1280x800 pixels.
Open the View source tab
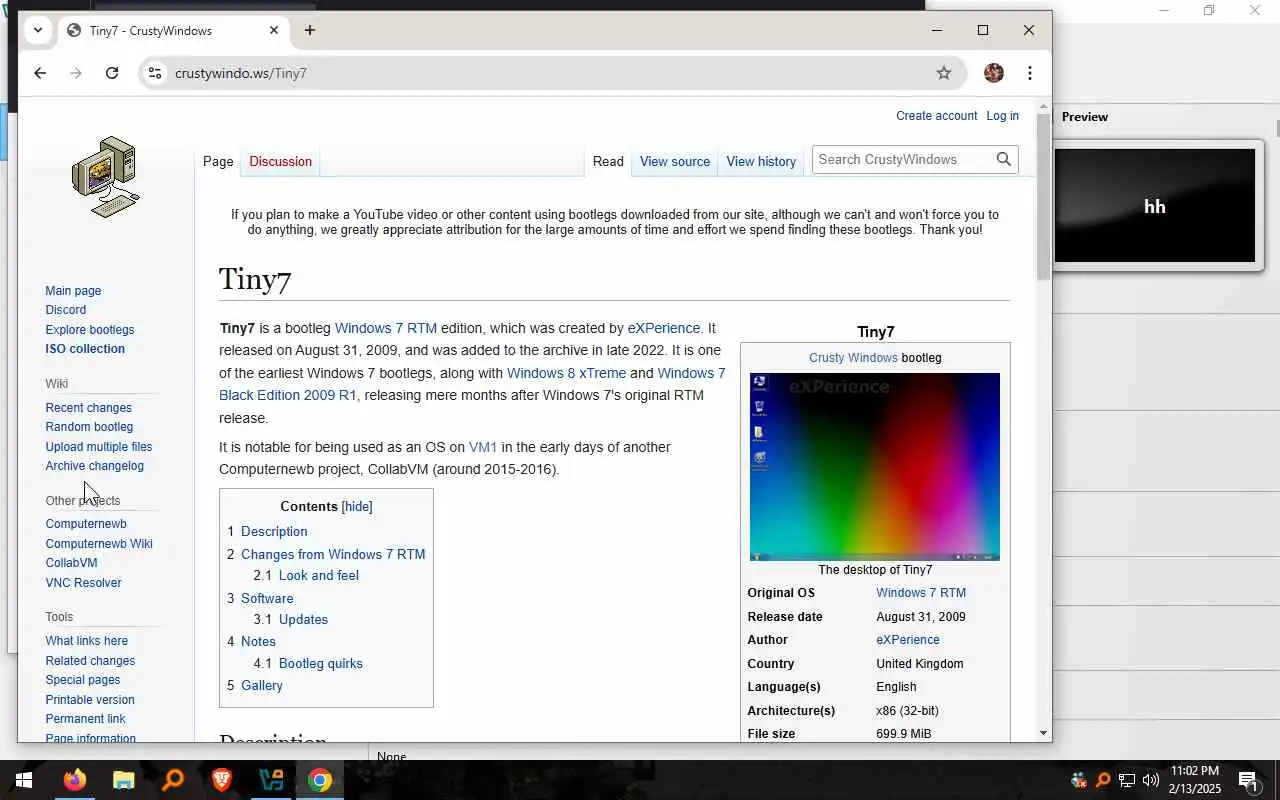pos(675,161)
